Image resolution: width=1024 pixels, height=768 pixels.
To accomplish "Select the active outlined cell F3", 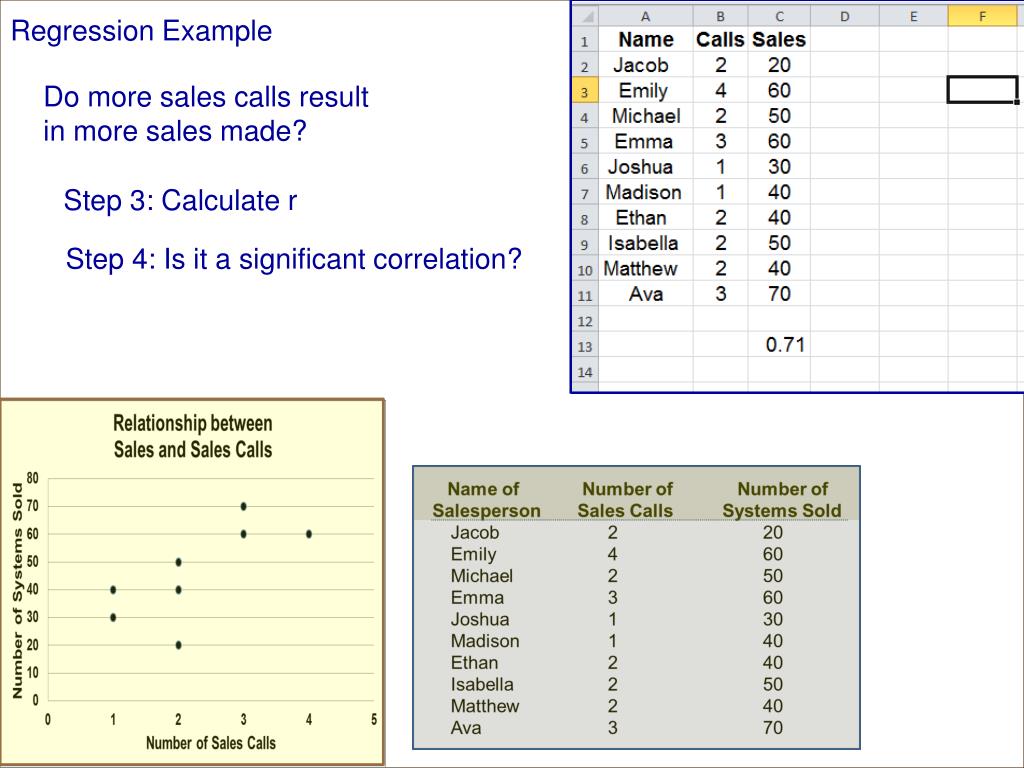I will point(981,90).
